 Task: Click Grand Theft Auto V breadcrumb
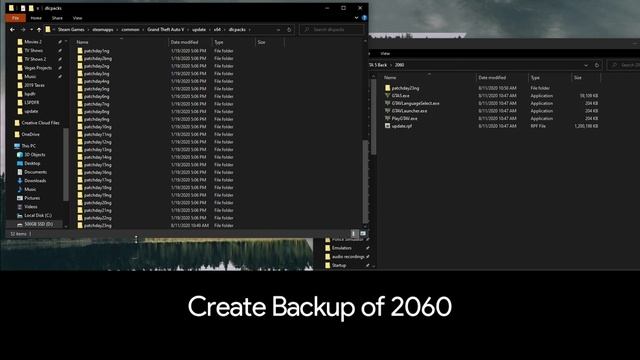[165, 29]
